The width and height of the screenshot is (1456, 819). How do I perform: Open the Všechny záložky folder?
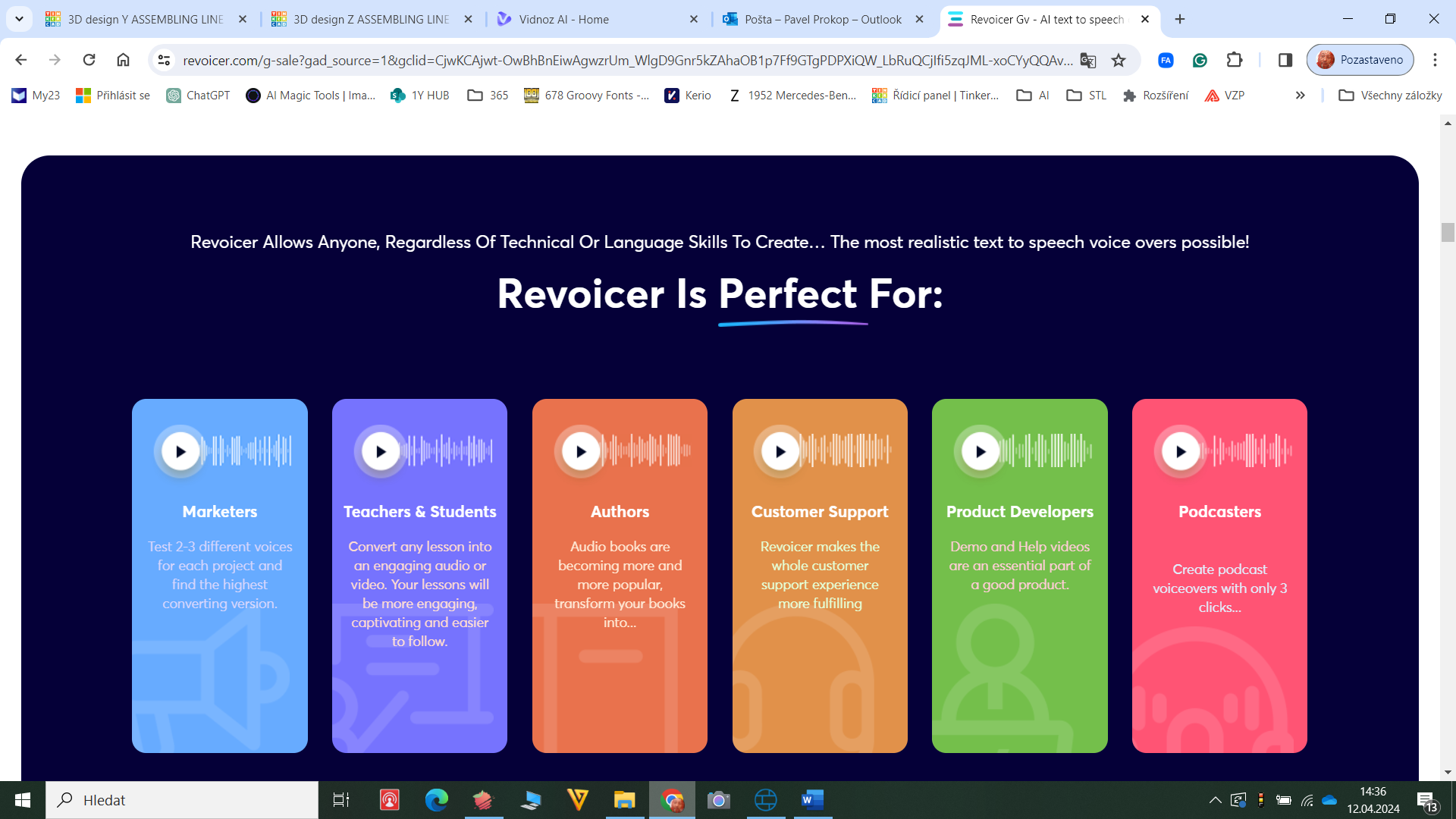pos(1391,96)
